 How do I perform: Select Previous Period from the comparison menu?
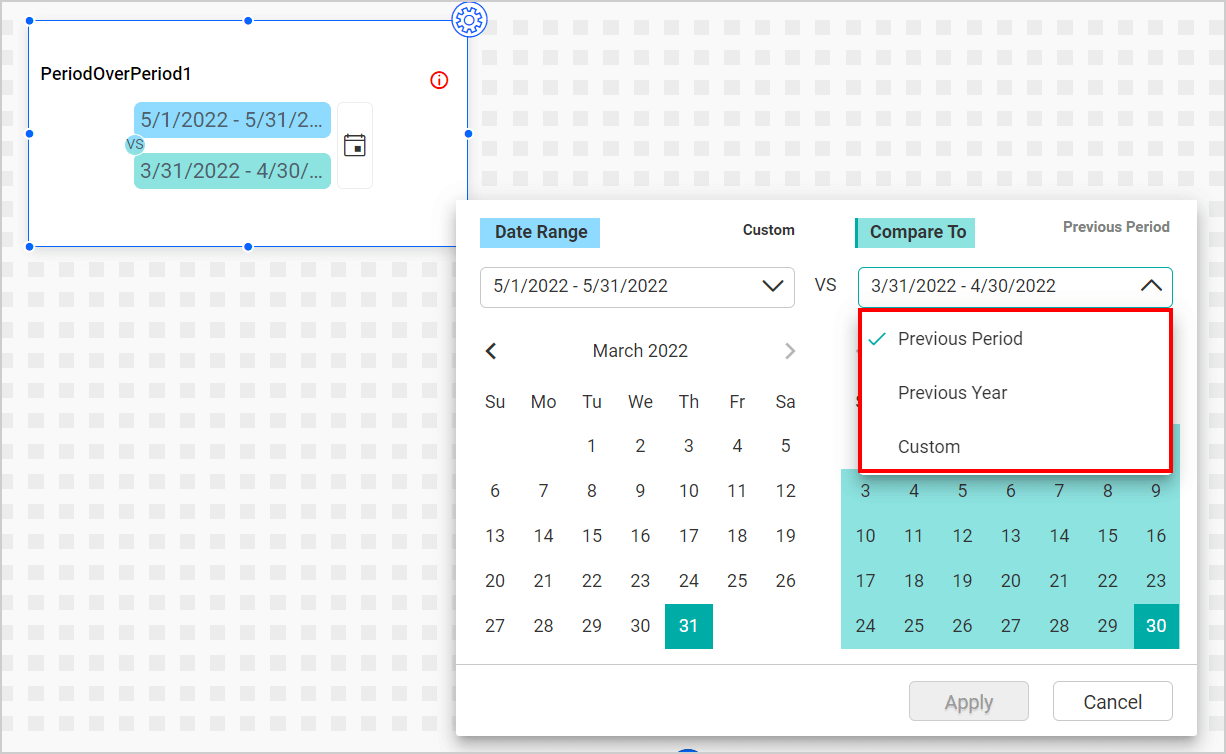pyautogui.click(x=961, y=338)
